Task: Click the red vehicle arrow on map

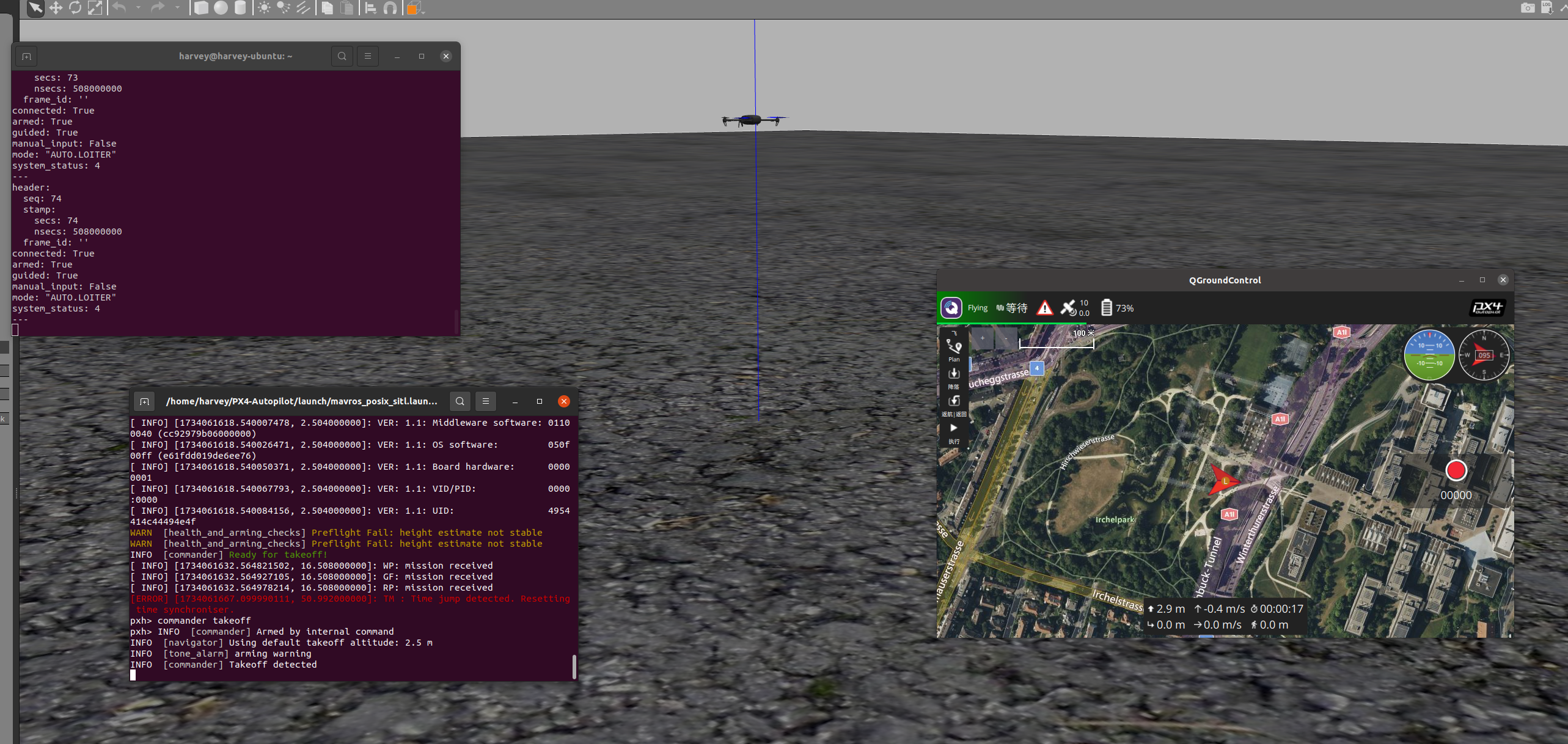Action: click(x=1224, y=480)
